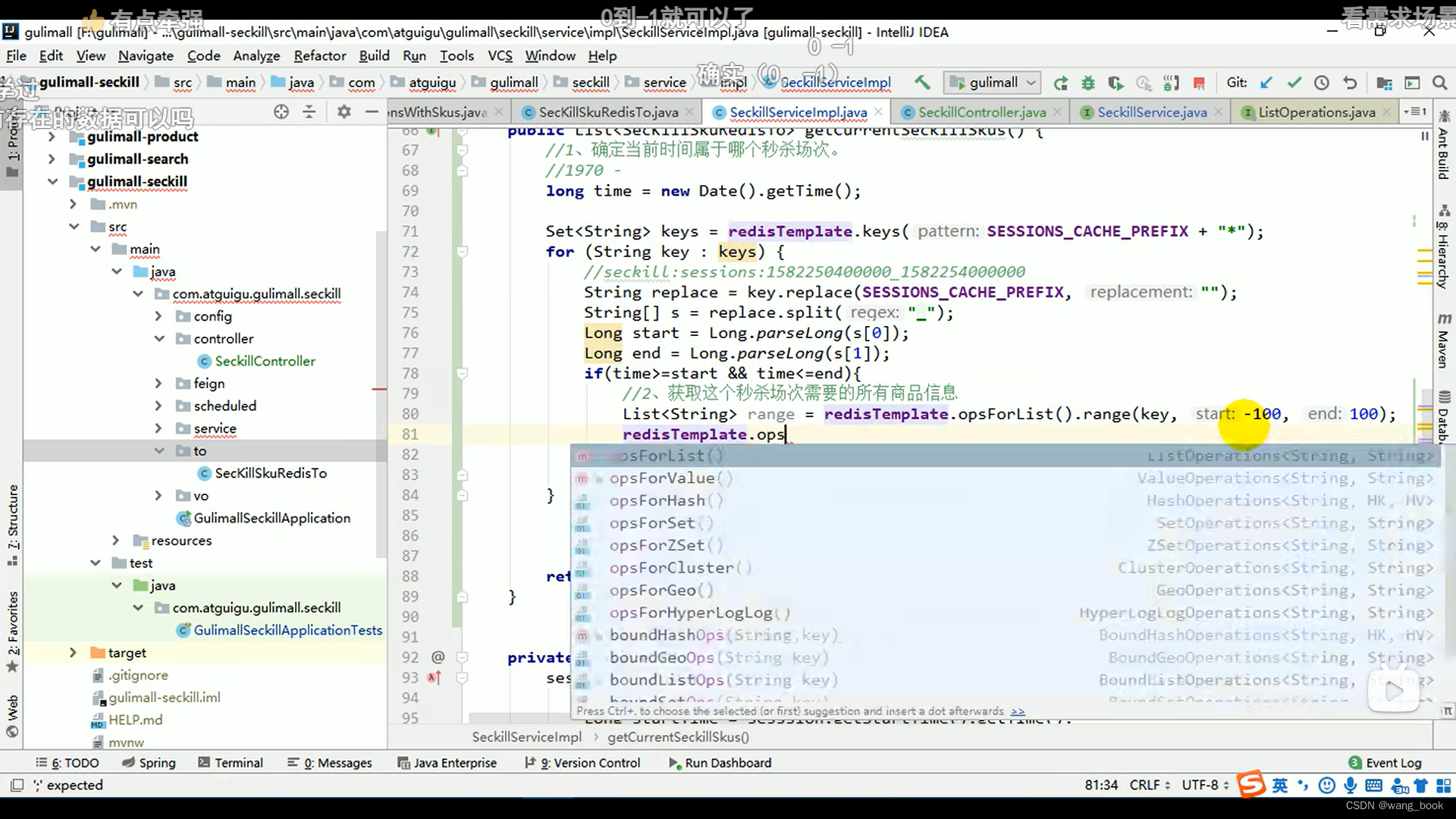The image size is (1456, 819).
Task: Click the CRLF line separator selector
Action: click(x=1150, y=785)
